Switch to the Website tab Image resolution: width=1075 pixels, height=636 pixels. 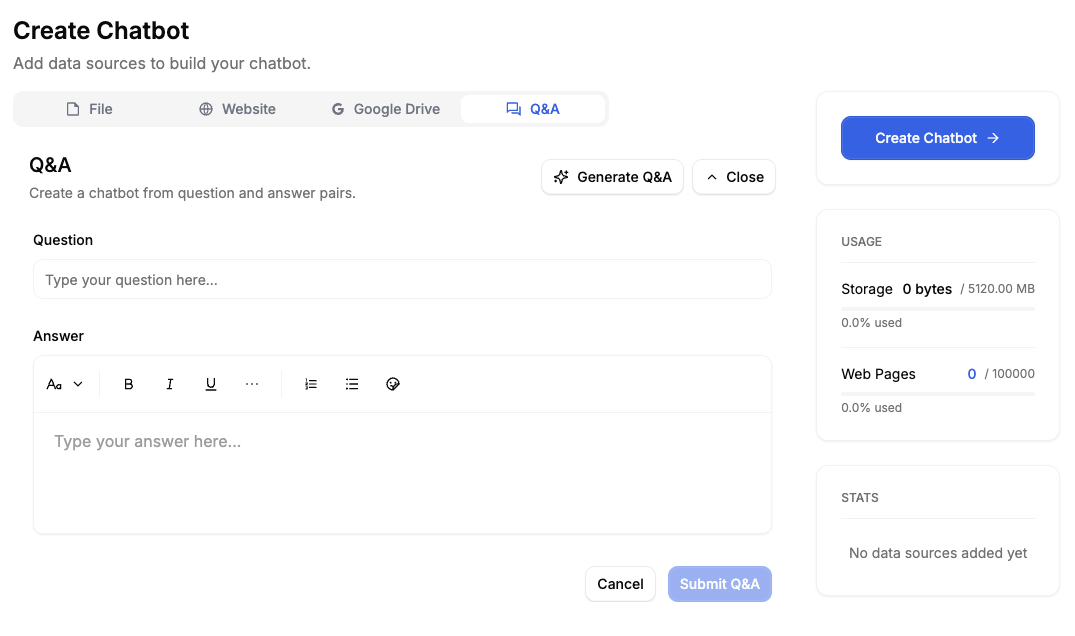coord(237,108)
